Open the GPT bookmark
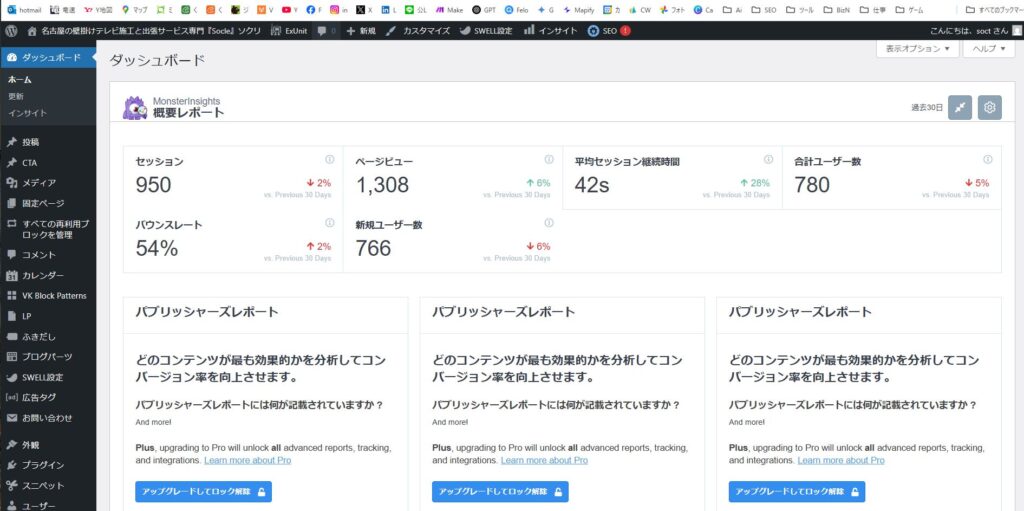Image resolution: width=1024 pixels, height=511 pixels. click(484, 10)
